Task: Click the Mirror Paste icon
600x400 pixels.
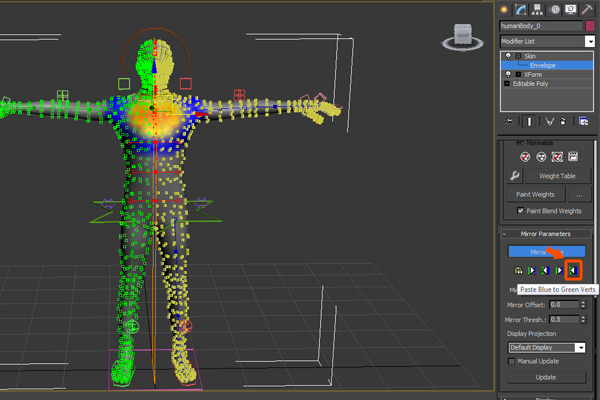Action: pyautogui.click(x=518, y=271)
